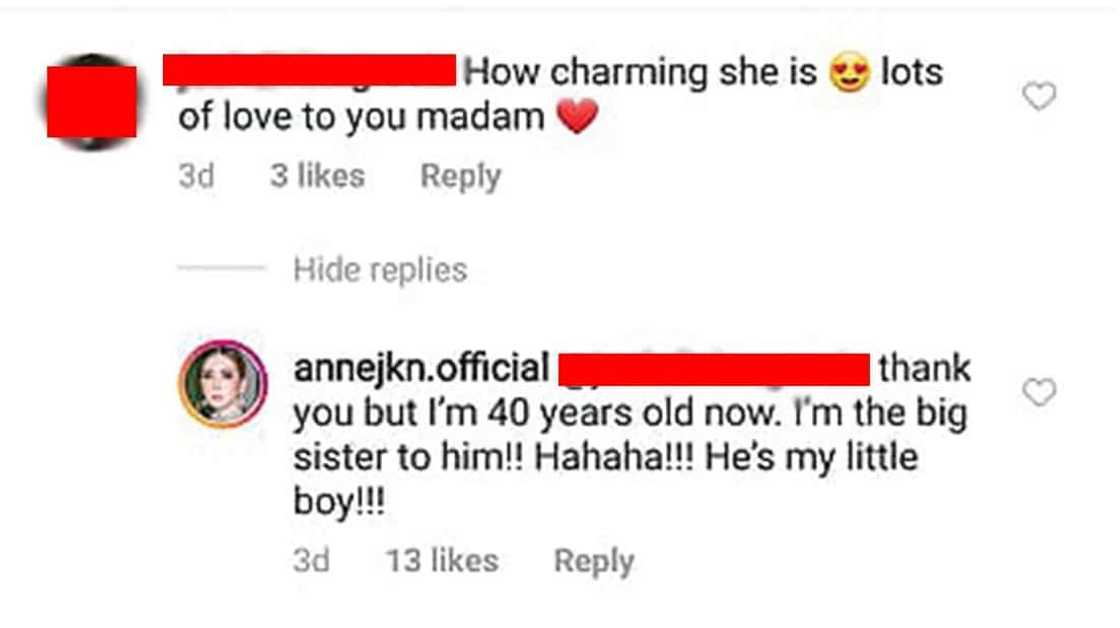The width and height of the screenshot is (1120, 628).
Task: Open the annejkn.official username link
Action: (x=421, y=368)
